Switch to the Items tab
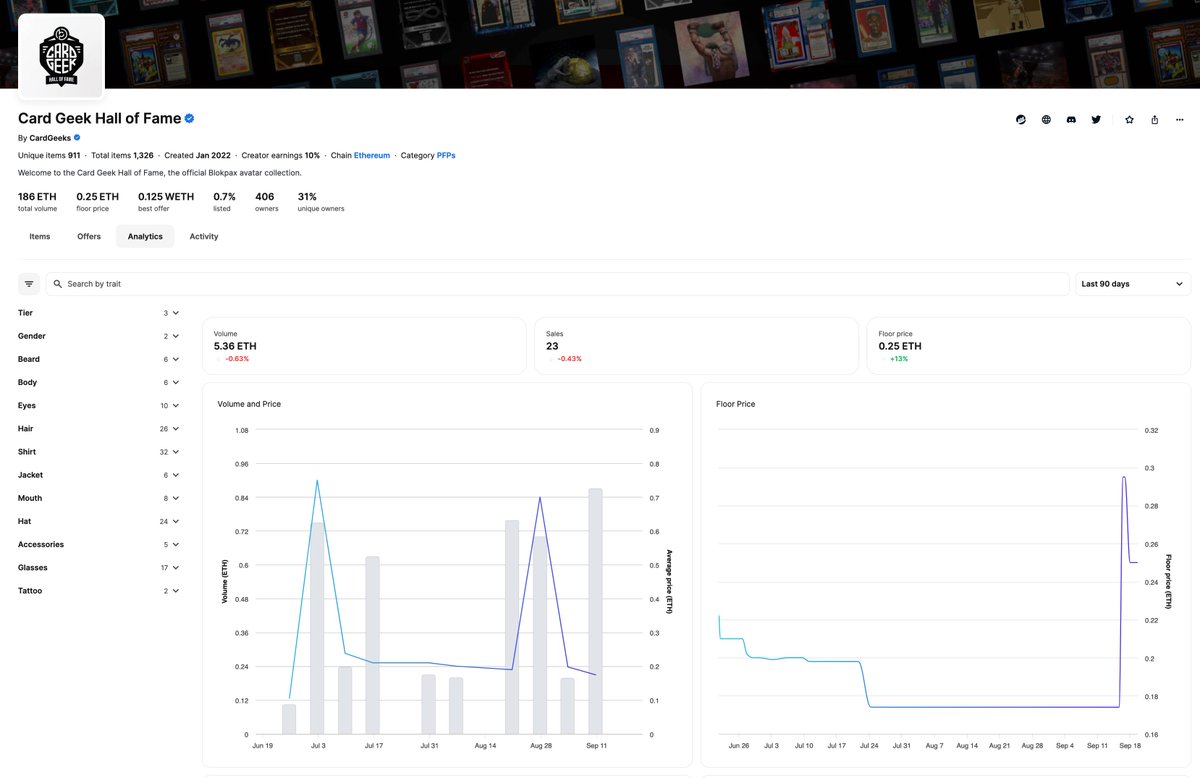 coord(40,236)
